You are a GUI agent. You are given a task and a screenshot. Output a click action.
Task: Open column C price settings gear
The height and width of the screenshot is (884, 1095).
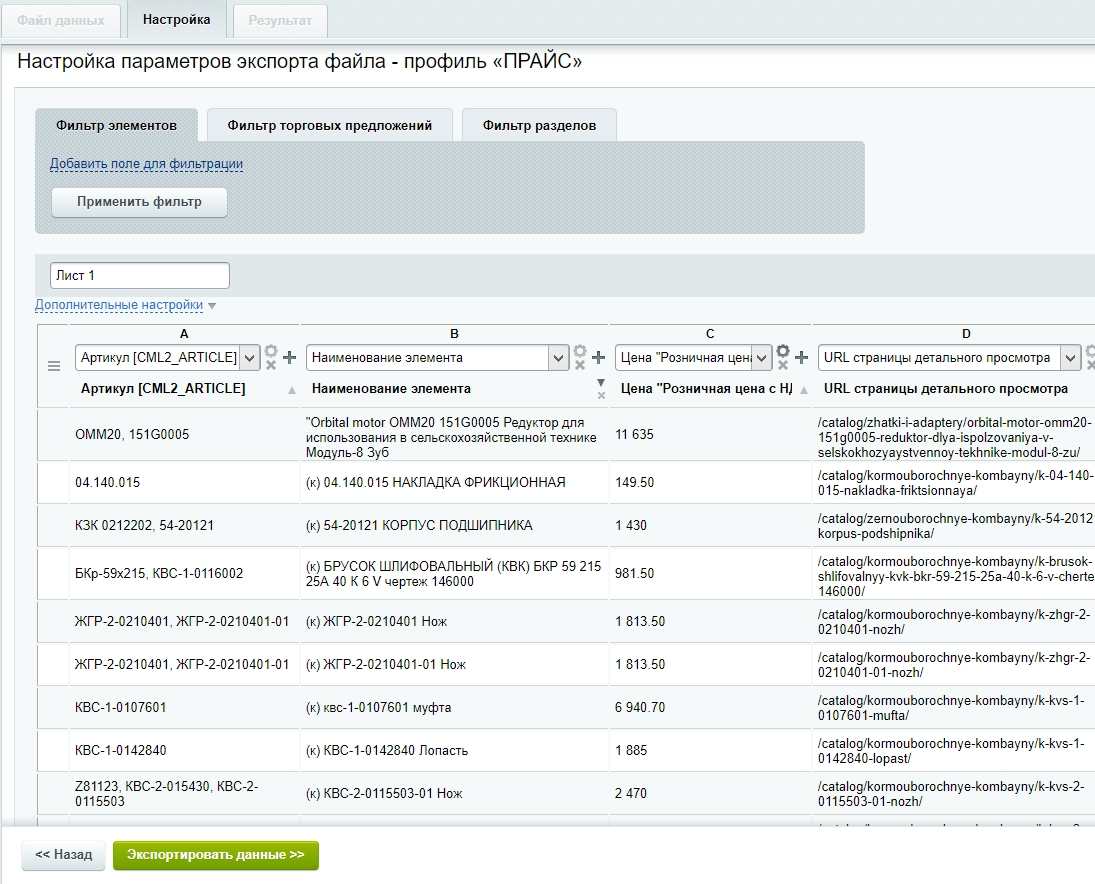783,351
